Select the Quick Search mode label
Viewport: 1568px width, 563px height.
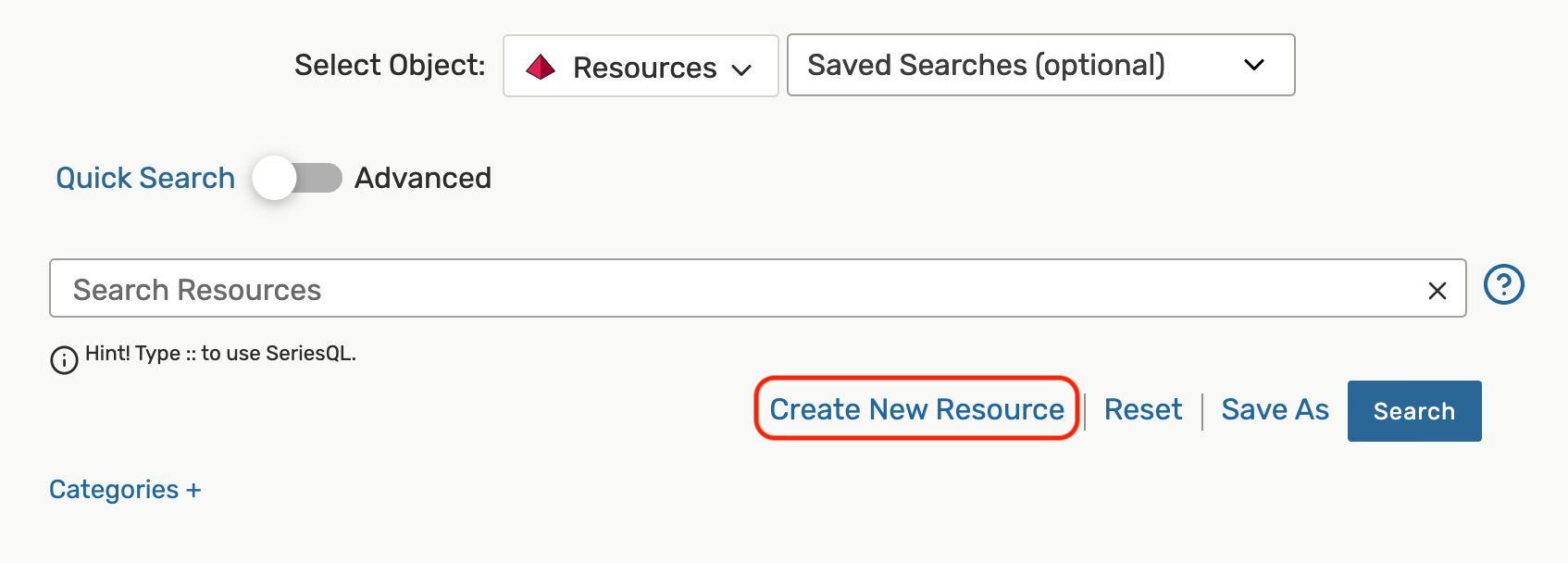pyautogui.click(x=145, y=178)
